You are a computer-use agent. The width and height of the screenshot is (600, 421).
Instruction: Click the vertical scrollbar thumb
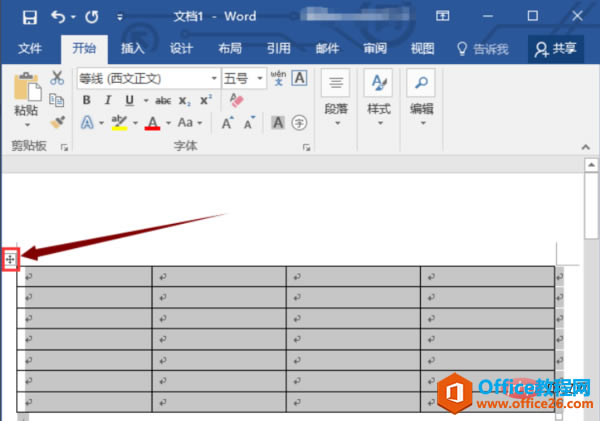(x=591, y=206)
